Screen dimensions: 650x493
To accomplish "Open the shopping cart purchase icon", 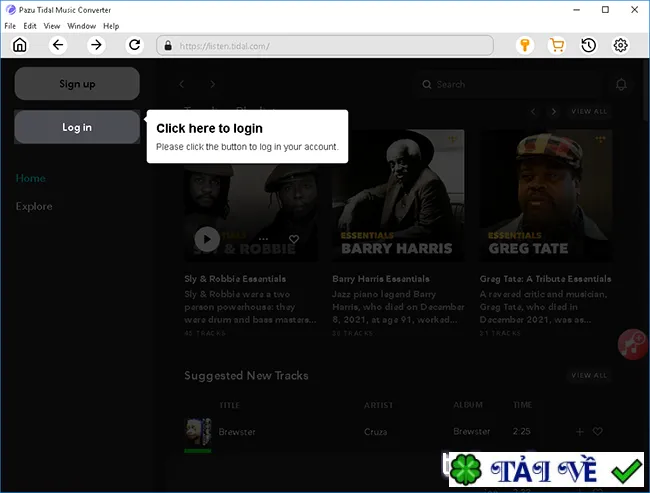I will (x=557, y=45).
